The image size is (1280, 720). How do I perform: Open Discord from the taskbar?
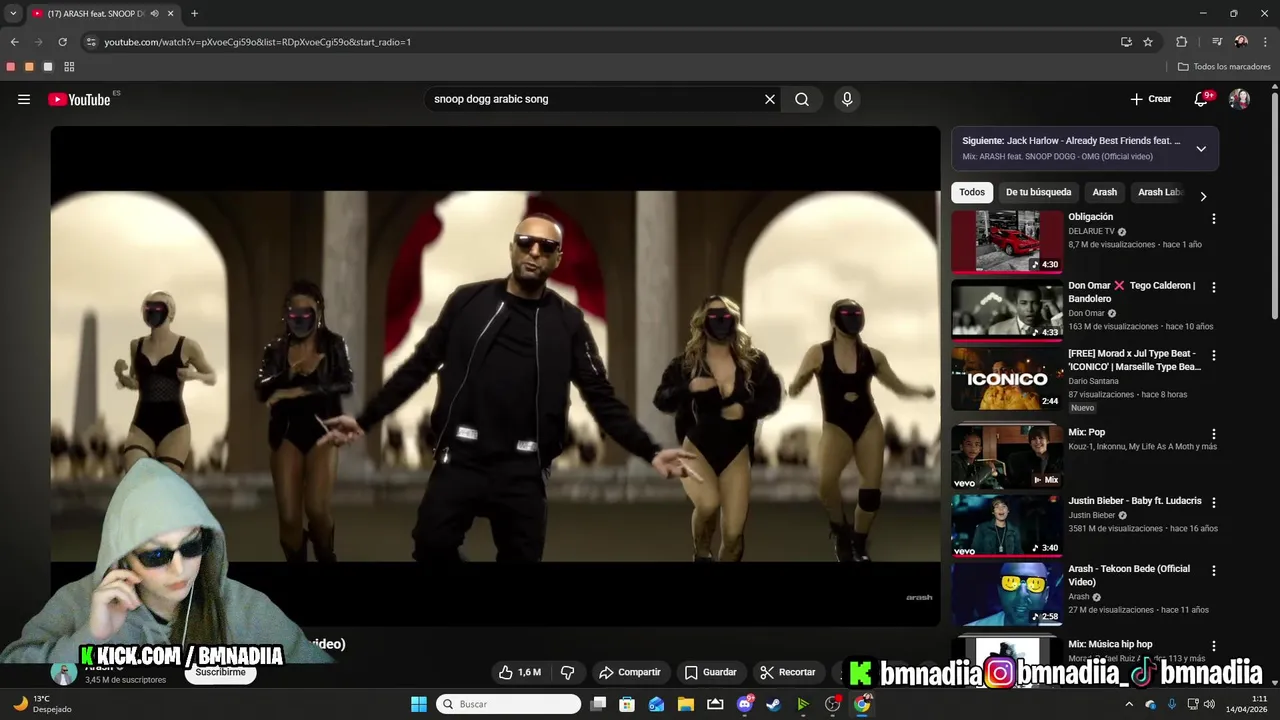[x=745, y=704]
